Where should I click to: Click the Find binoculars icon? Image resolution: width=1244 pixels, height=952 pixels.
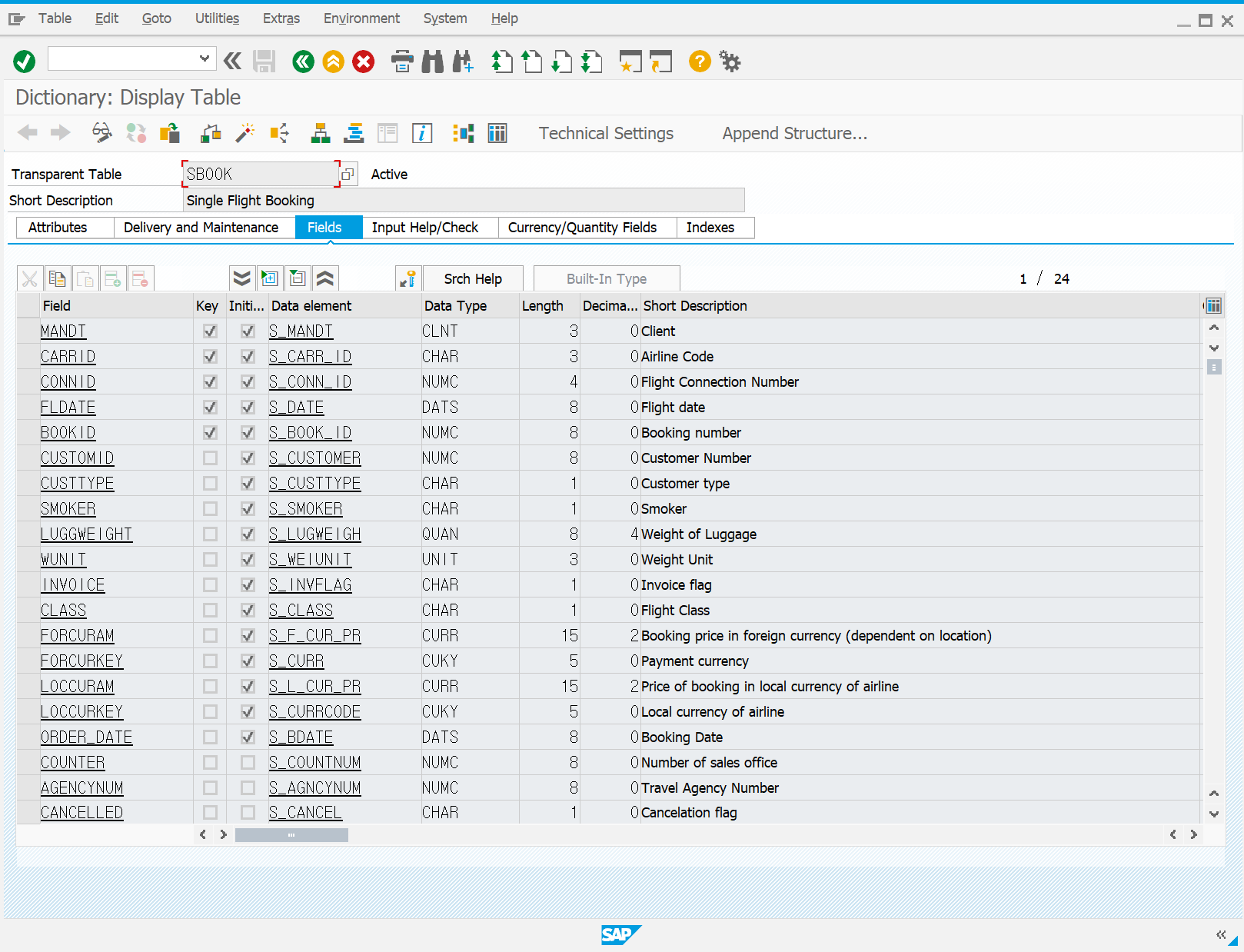pos(433,61)
